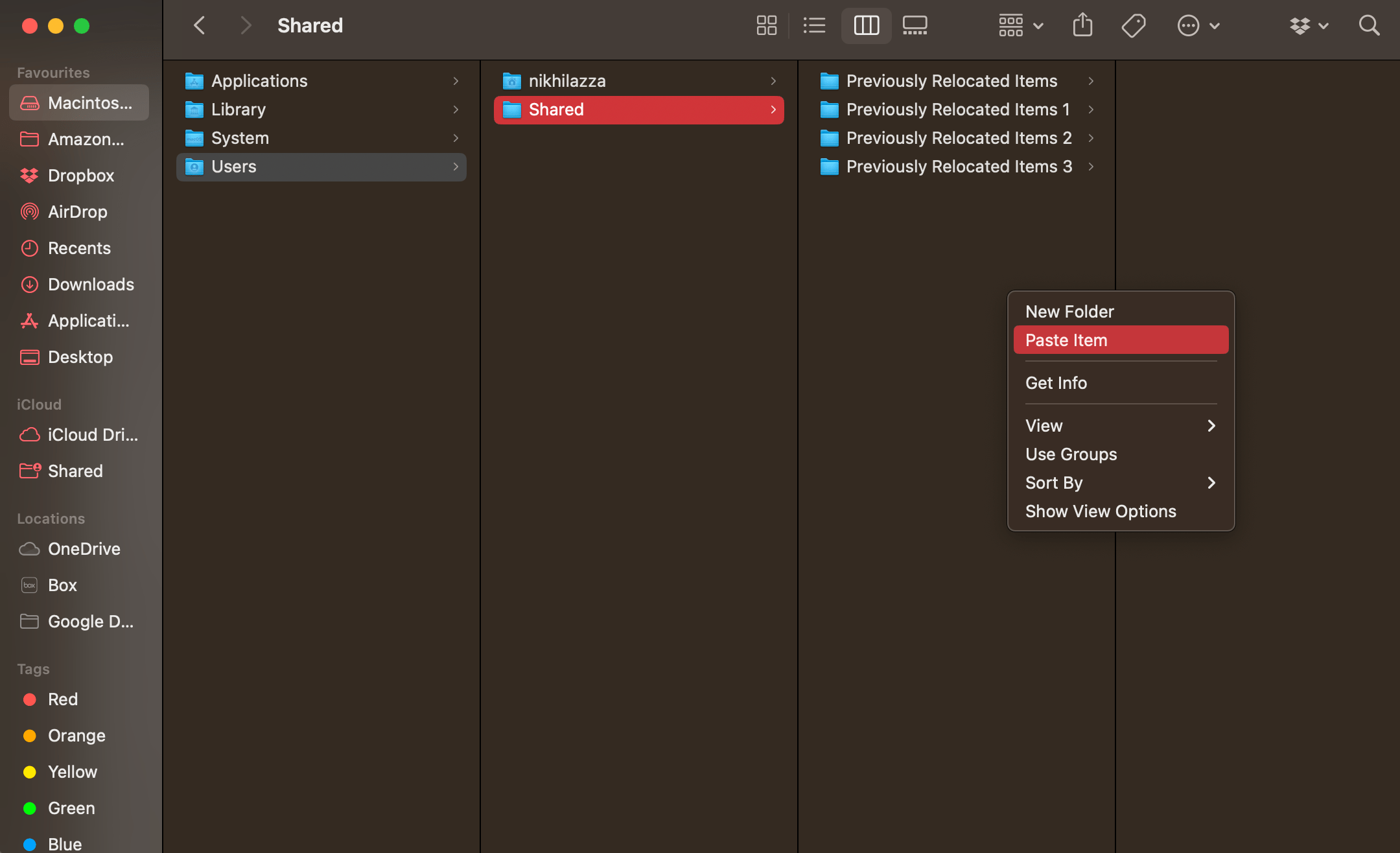Toggle Use Groups in context menu
Image resolution: width=1400 pixels, height=853 pixels.
(x=1072, y=454)
